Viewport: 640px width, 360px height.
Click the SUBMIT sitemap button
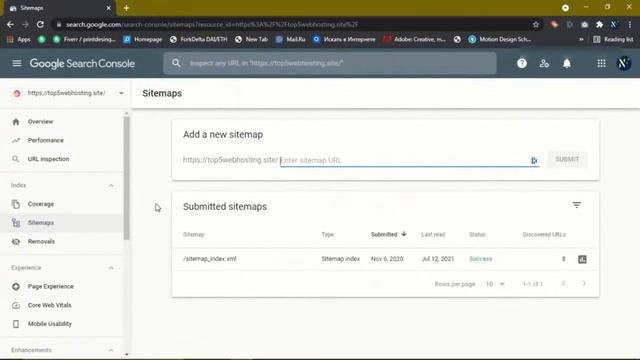(x=567, y=159)
